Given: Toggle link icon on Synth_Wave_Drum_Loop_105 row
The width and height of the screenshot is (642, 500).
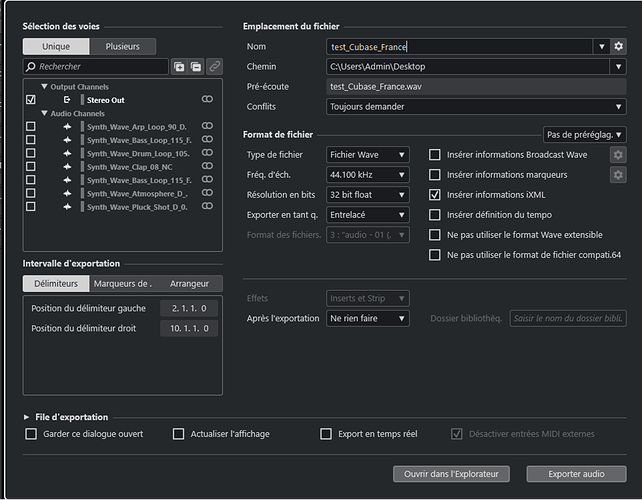Looking at the screenshot, I should tap(207, 152).
